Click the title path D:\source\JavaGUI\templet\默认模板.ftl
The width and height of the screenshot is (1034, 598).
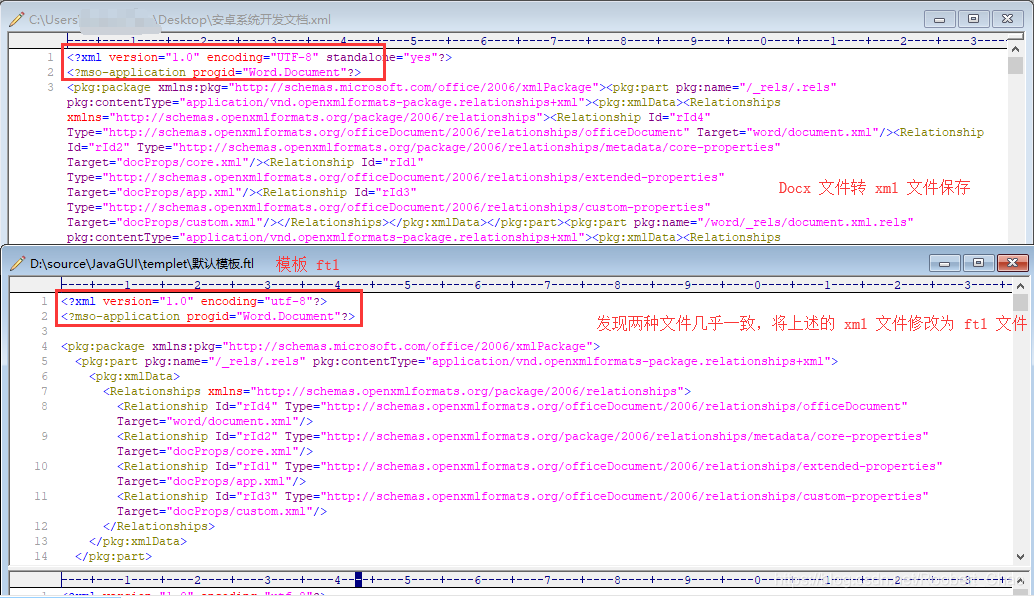142,264
